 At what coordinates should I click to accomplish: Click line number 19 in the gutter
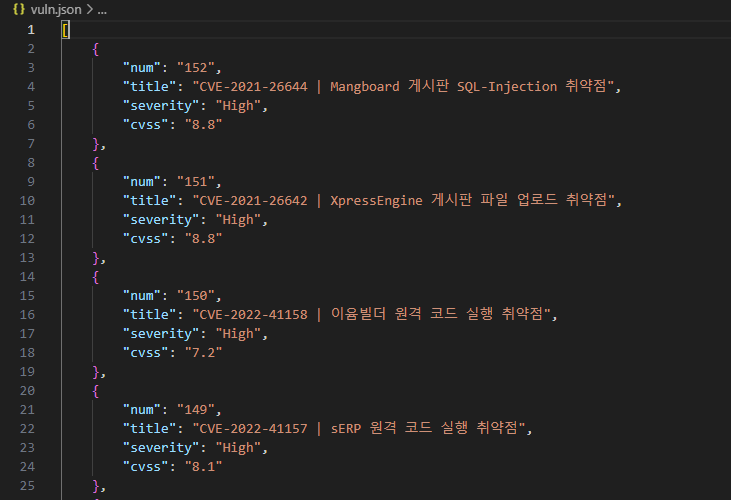(x=27, y=372)
